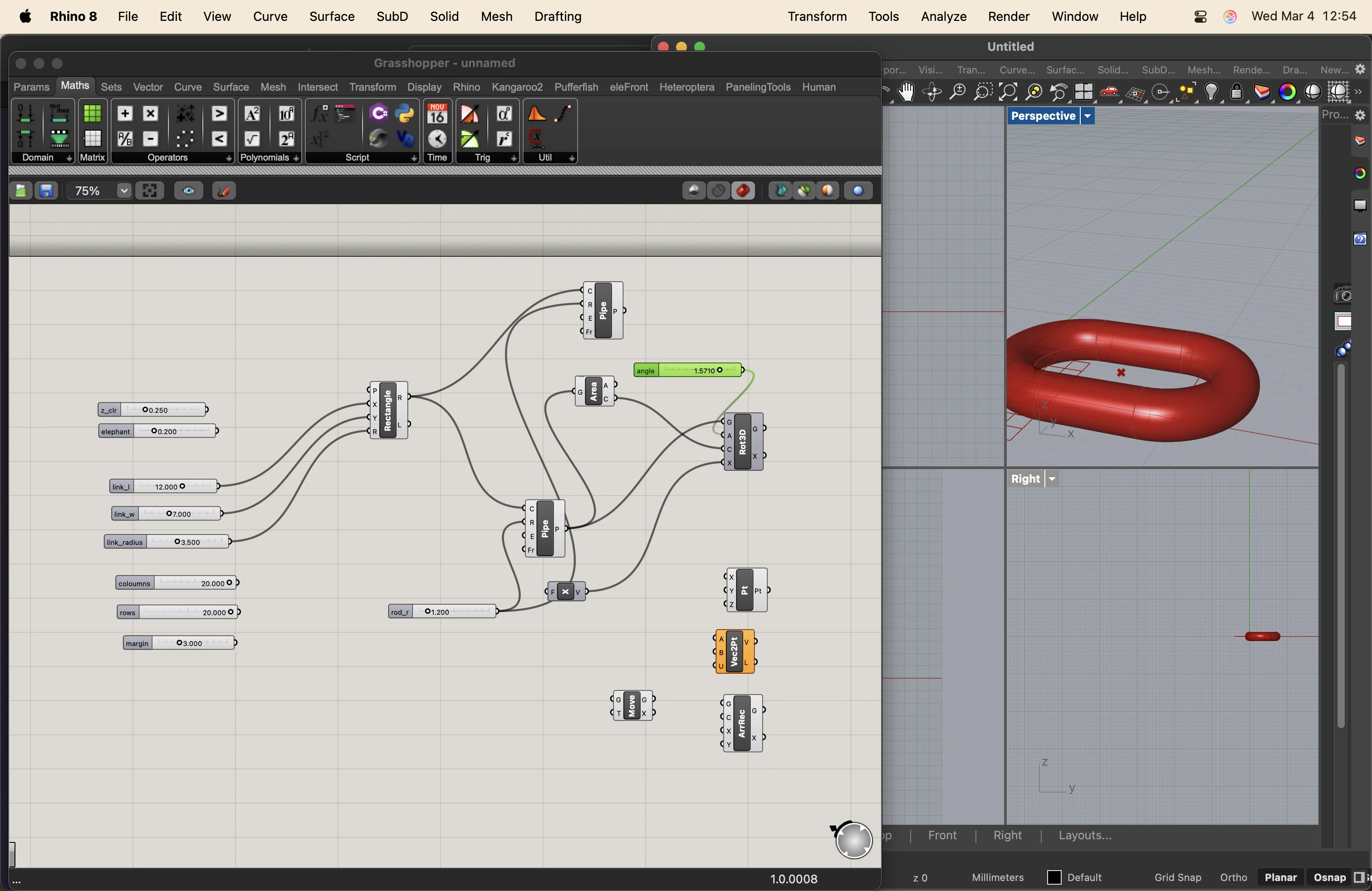Open the Perspective viewport dropdown arrow
Image resolution: width=1372 pixels, height=891 pixels.
1087,116
